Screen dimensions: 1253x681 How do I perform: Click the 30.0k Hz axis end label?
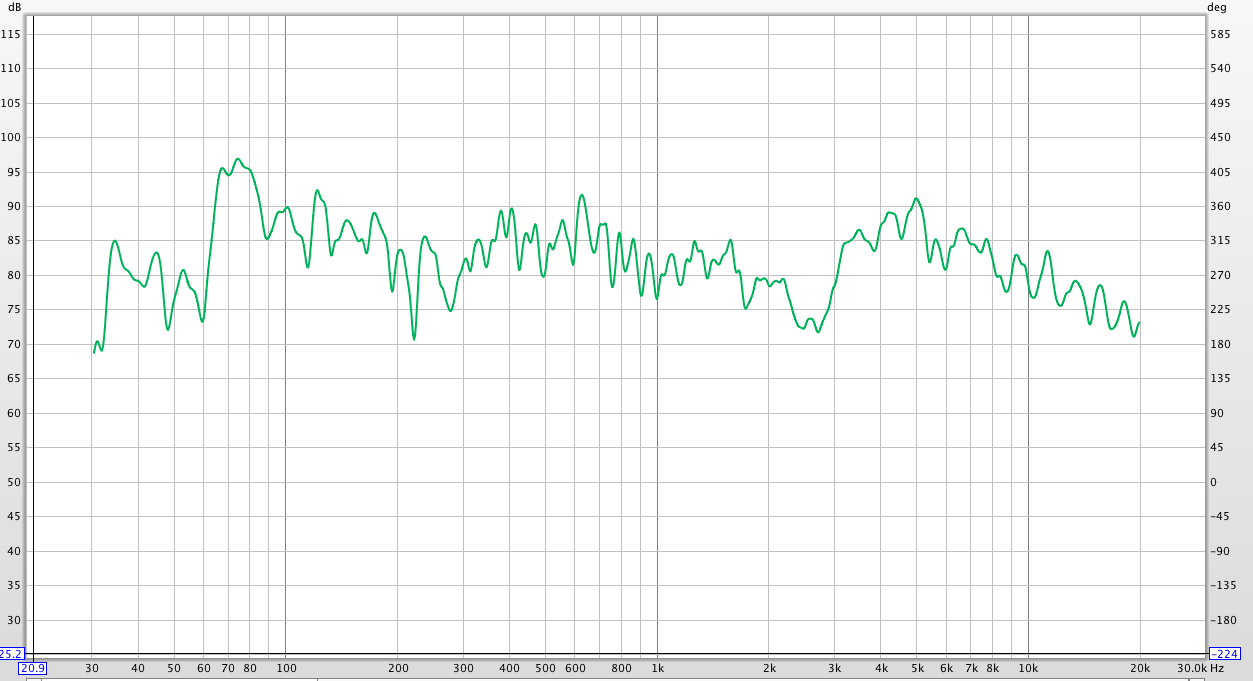coord(1200,668)
